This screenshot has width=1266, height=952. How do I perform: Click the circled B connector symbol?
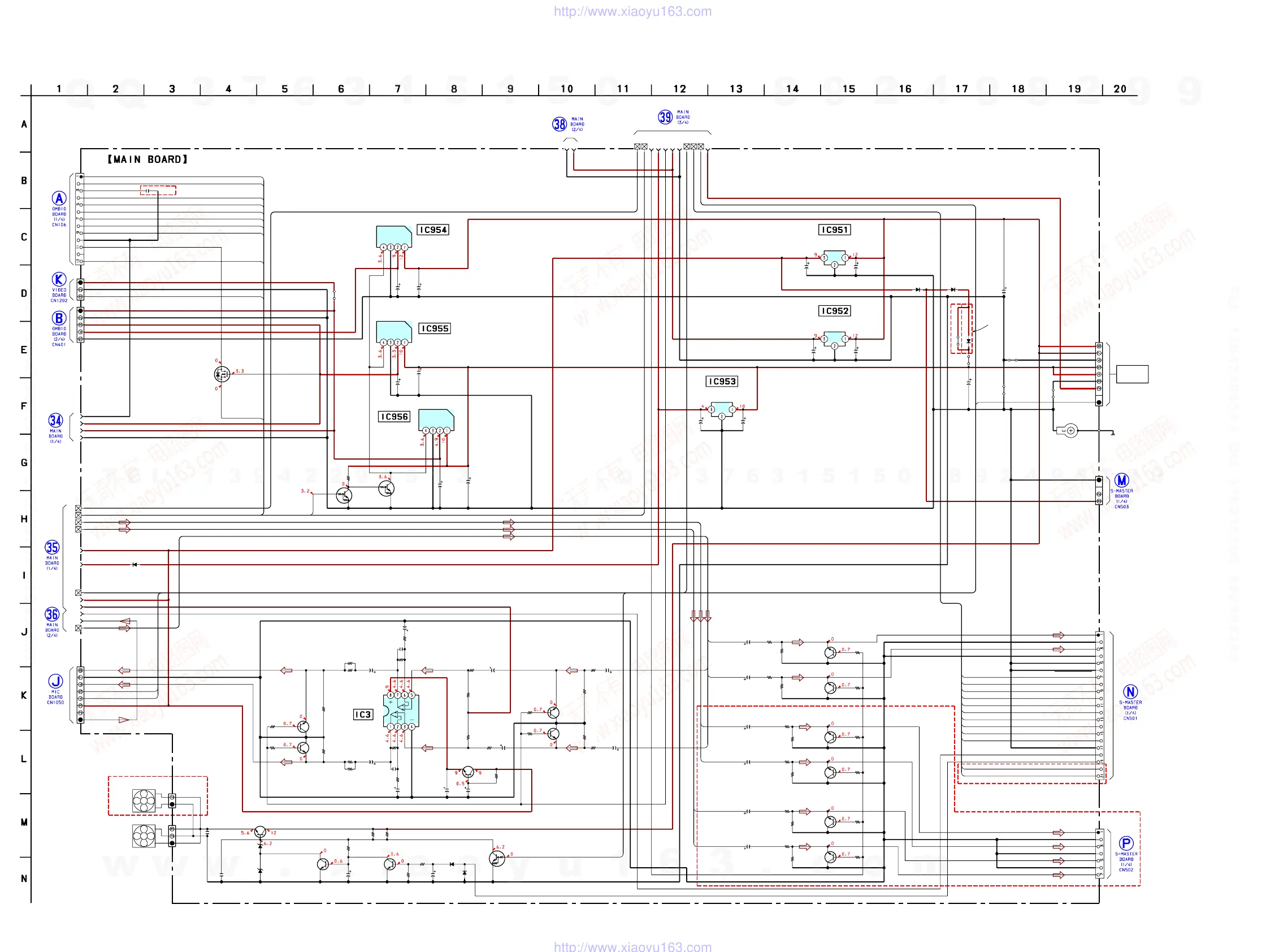click(59, 318)
